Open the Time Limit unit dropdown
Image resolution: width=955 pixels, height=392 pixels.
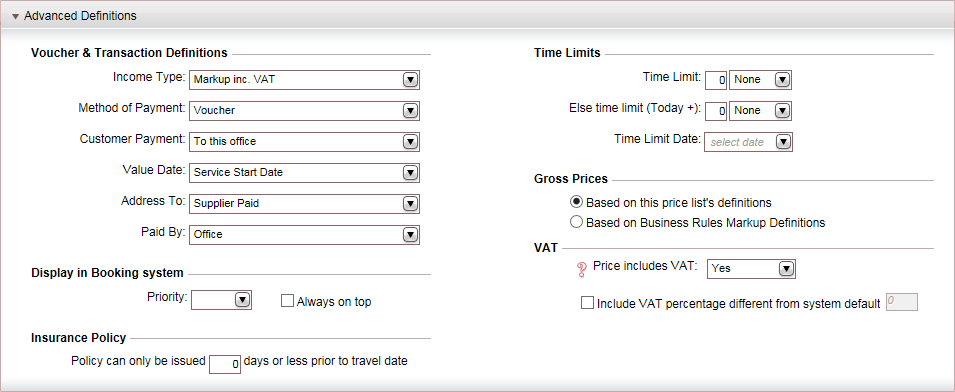pyautogui.click(x=760, y=80)
